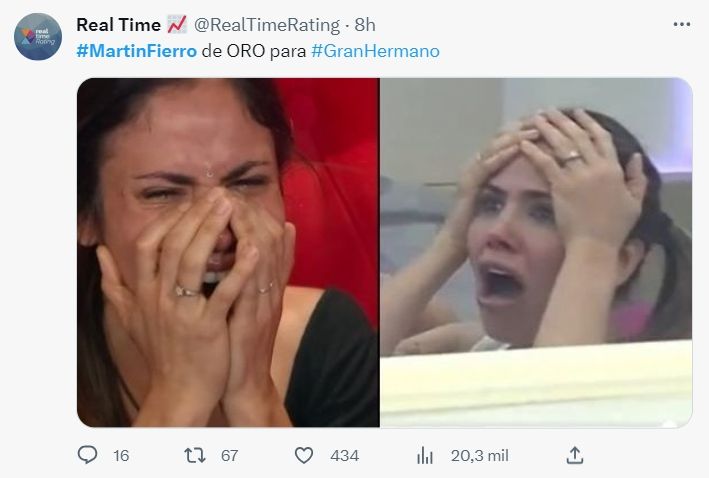Viewport: 709px width, 478px height.
Task: Click the retweet count 67
Action: (x=229, y=455)
